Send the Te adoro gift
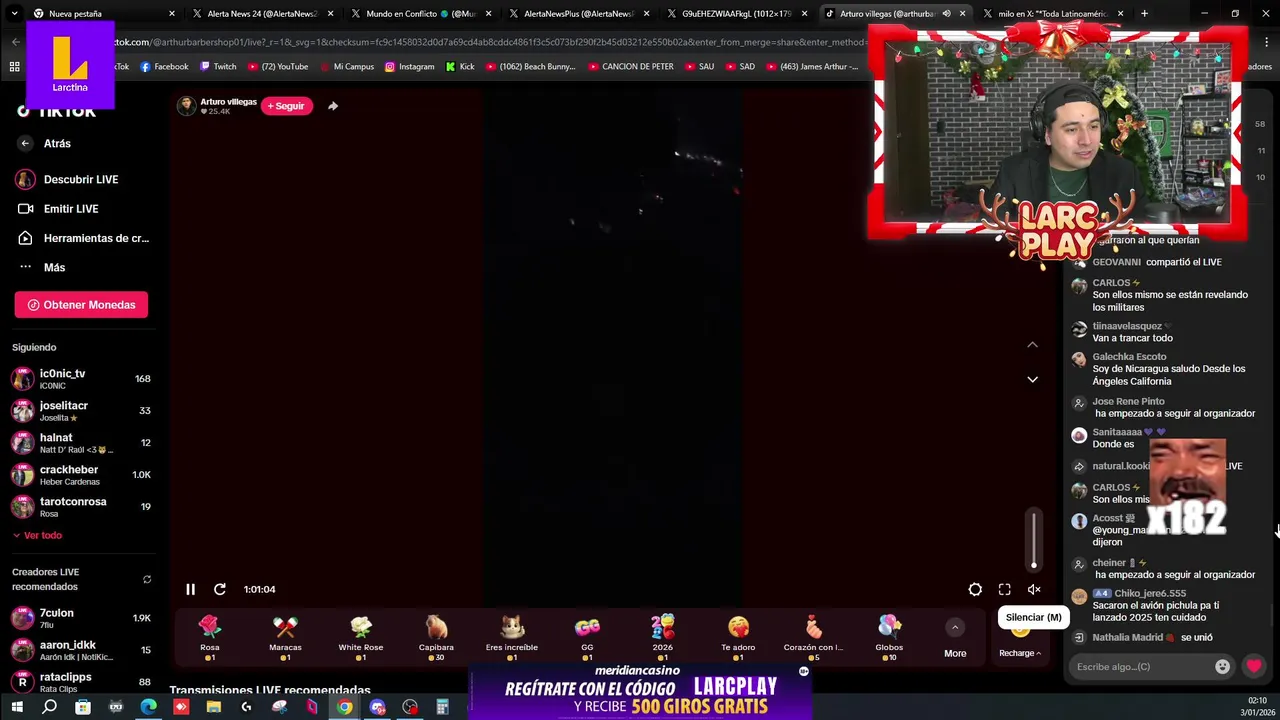This screenshot has width=1280, height=720. 738,637
